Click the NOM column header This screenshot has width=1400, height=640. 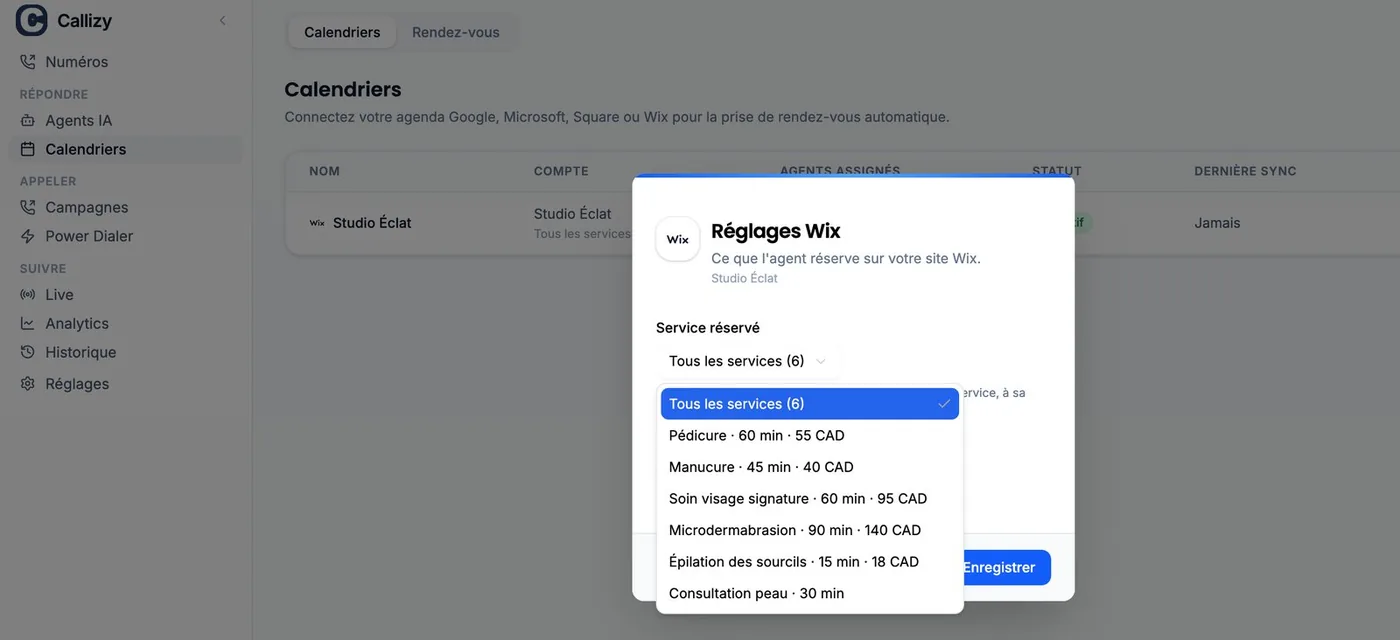point(324,171)
